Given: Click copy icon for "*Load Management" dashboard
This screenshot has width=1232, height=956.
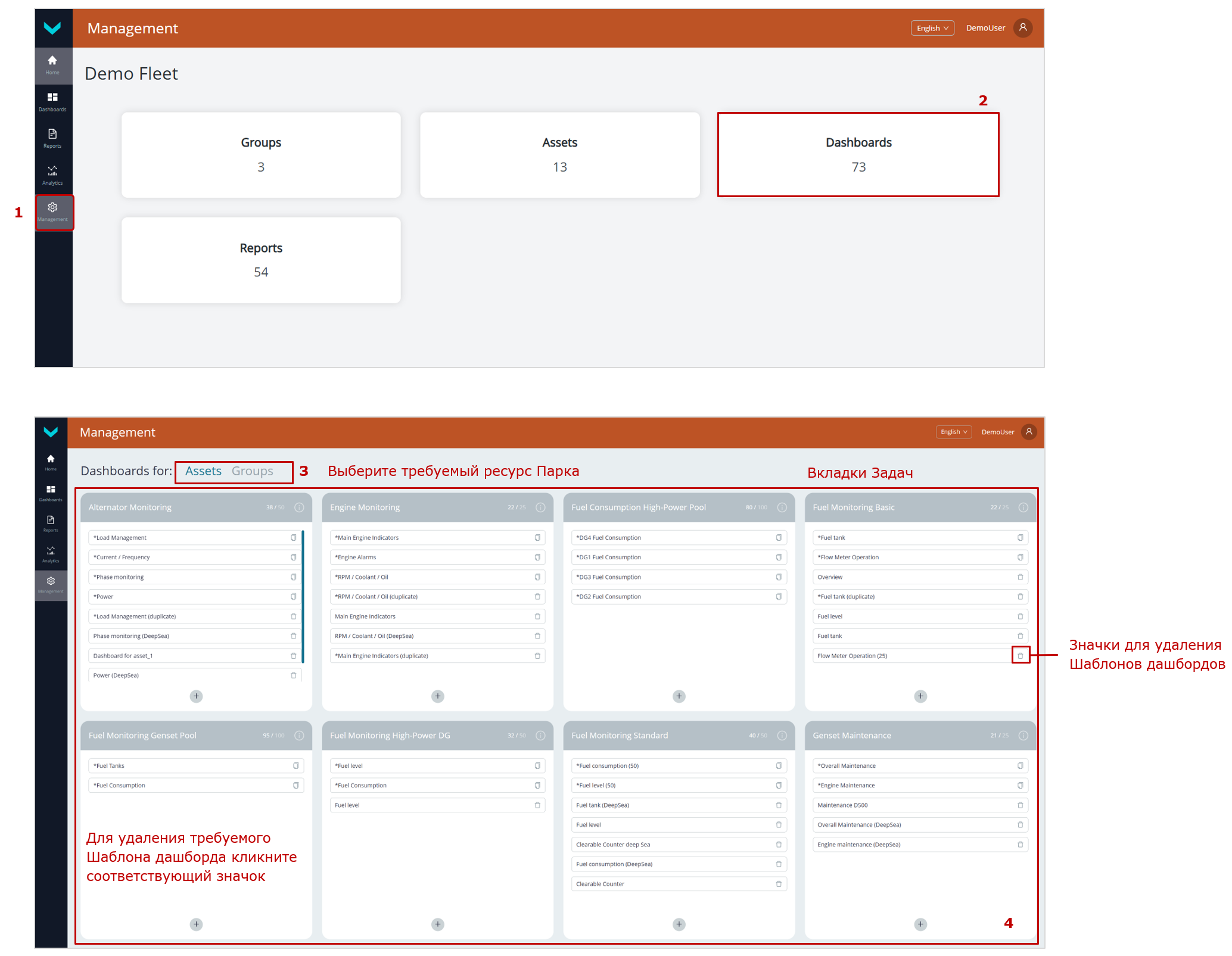Looking at the screenshot, I should [x=293, y=538].
